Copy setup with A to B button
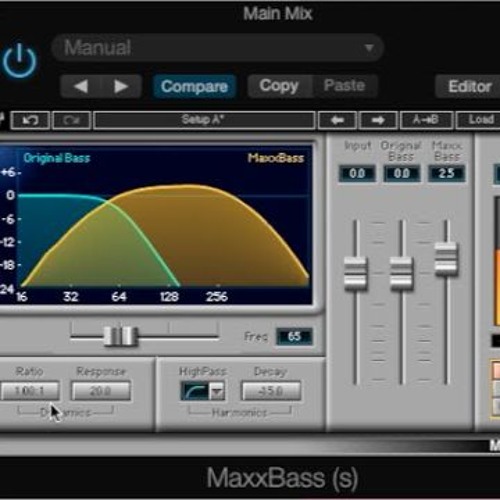The width and height of the screenshot is (500, 500). 426,120
